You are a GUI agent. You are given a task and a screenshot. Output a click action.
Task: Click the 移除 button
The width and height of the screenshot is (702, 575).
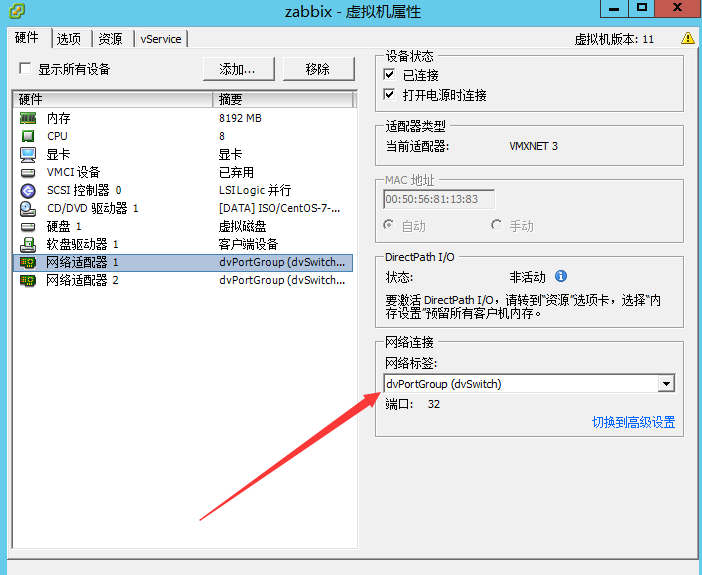(318, 69)
